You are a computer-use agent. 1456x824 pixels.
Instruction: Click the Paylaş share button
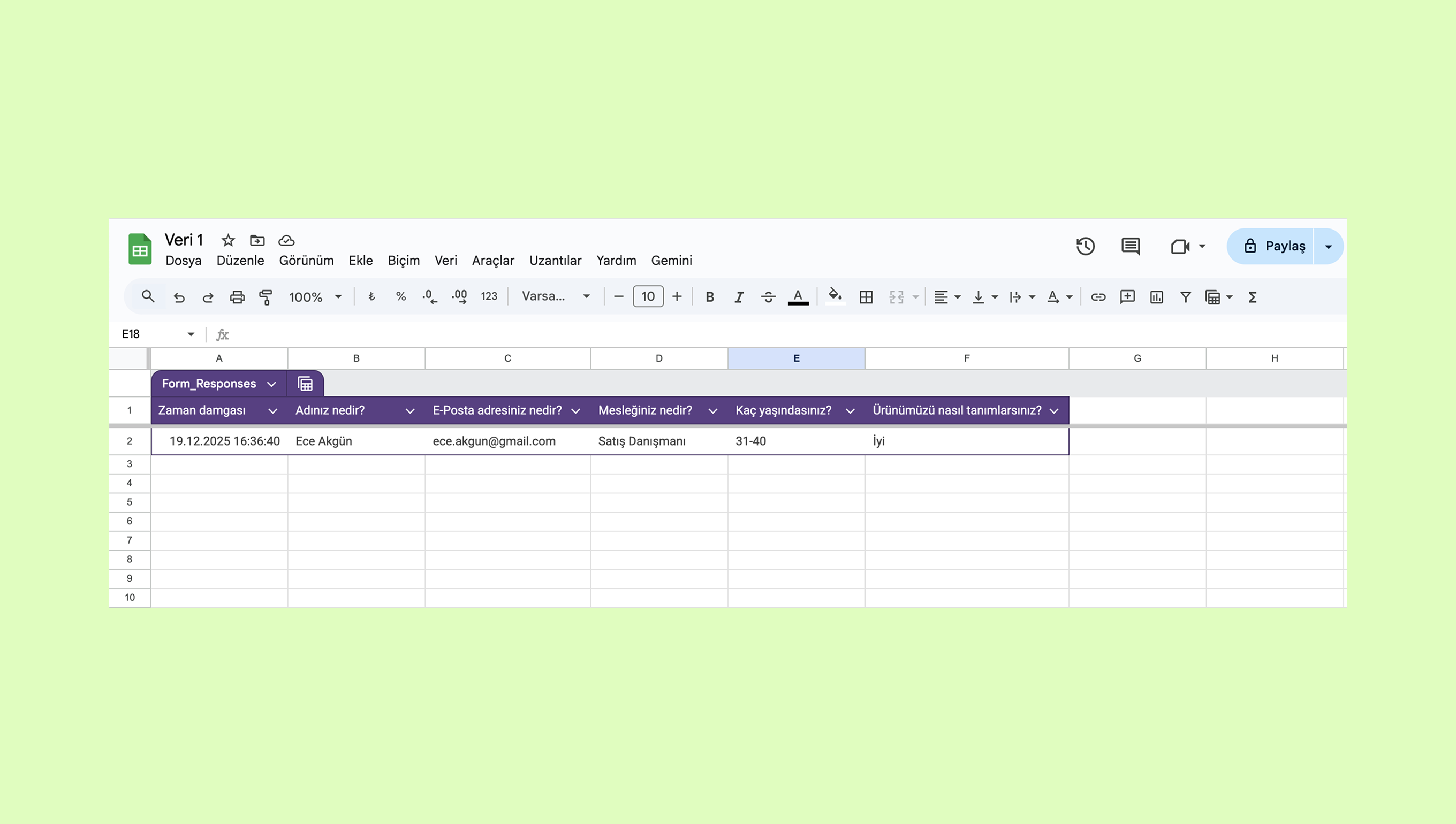point(1273,246)
